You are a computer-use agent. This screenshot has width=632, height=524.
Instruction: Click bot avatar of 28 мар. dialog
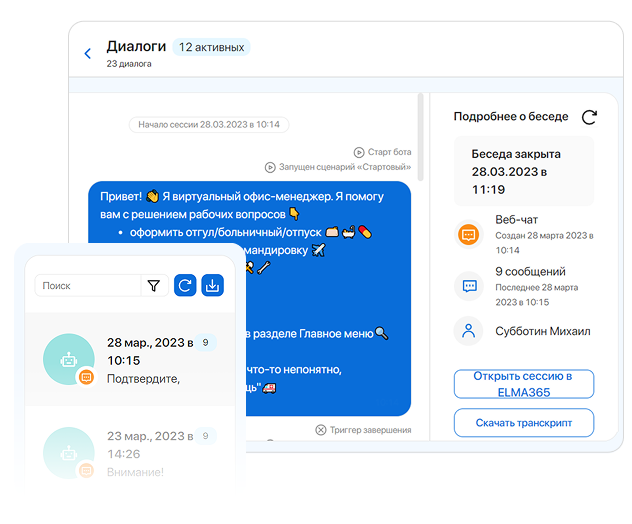[x=69, y=359]
